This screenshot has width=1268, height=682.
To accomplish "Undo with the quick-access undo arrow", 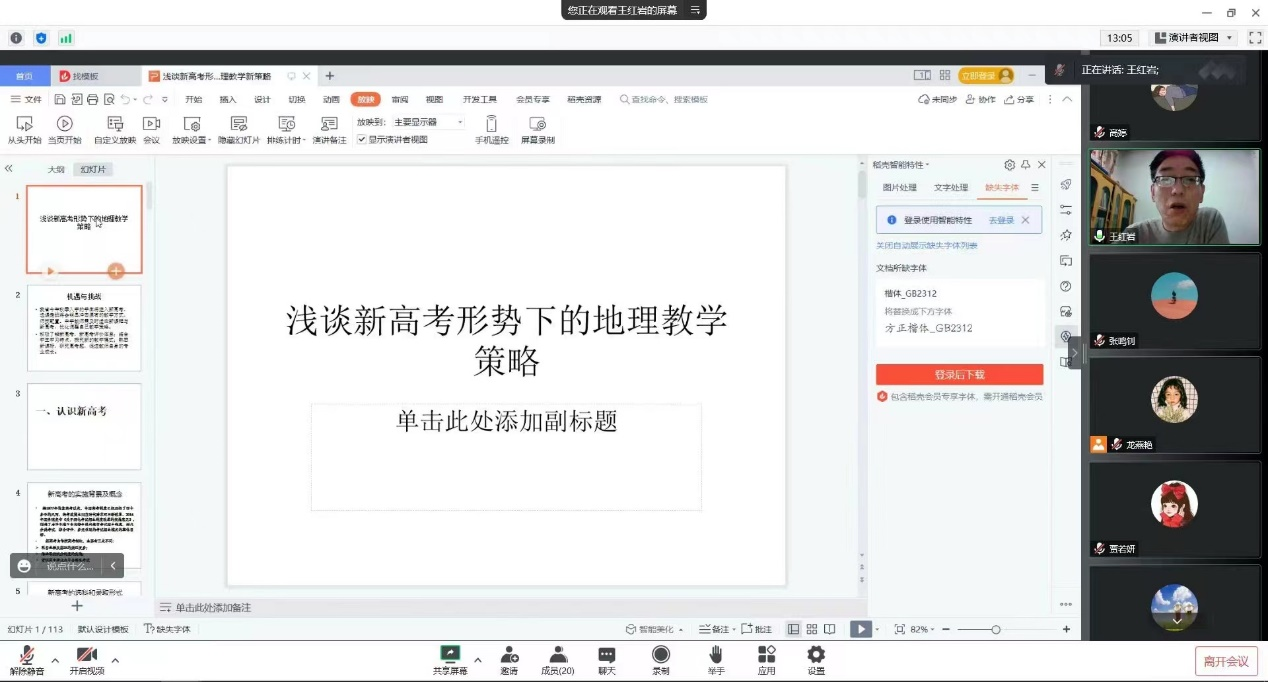I will 126,99.
